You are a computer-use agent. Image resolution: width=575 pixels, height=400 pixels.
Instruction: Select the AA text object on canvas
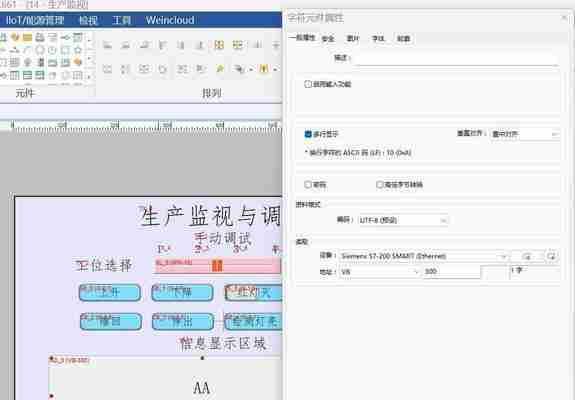pyautogui.click(x=201, y=388)
